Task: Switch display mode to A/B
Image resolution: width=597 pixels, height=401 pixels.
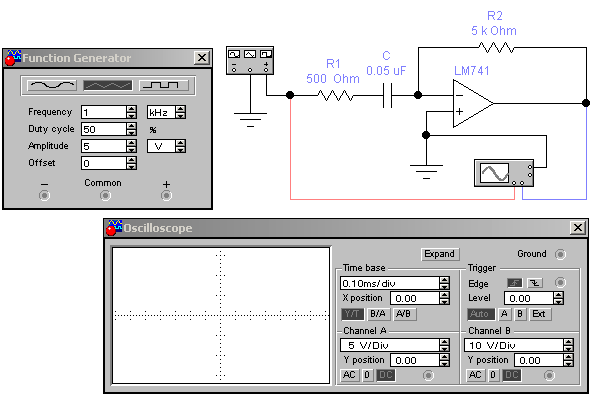Action: pyautogui.click(x=404, y=314)
